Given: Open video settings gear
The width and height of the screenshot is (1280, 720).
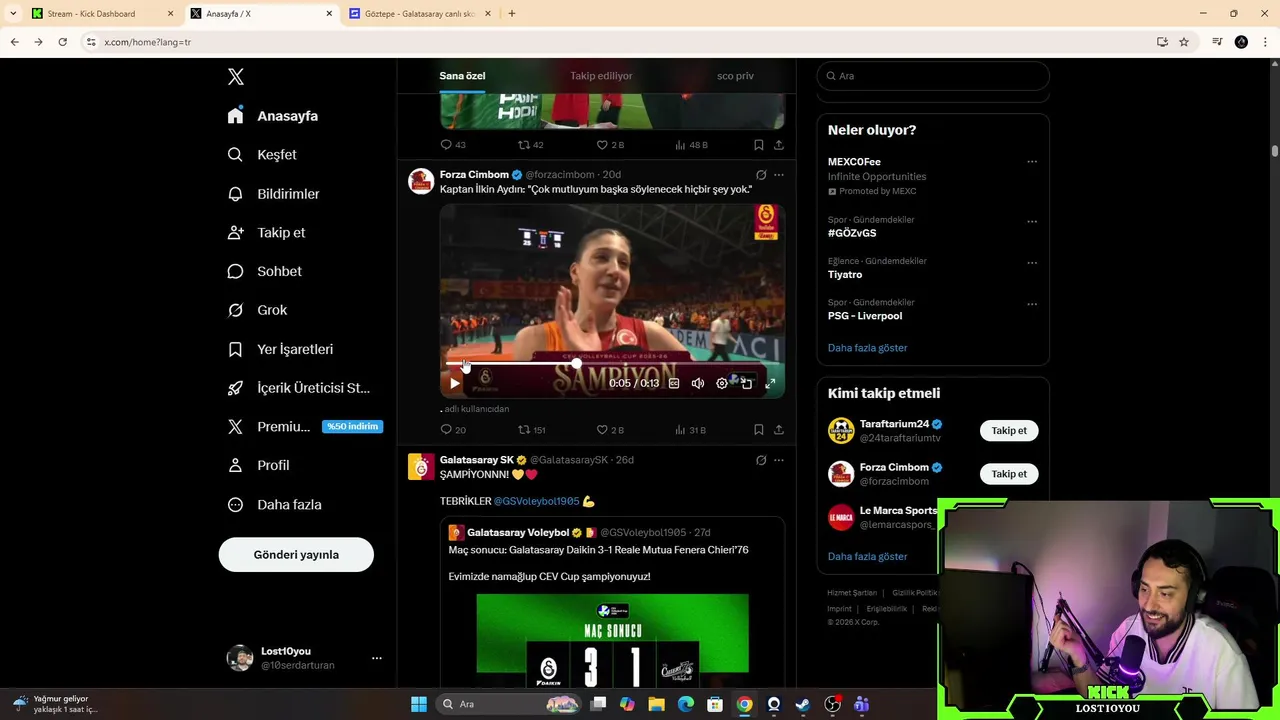Looking at the screenshot, I should 722,383.
